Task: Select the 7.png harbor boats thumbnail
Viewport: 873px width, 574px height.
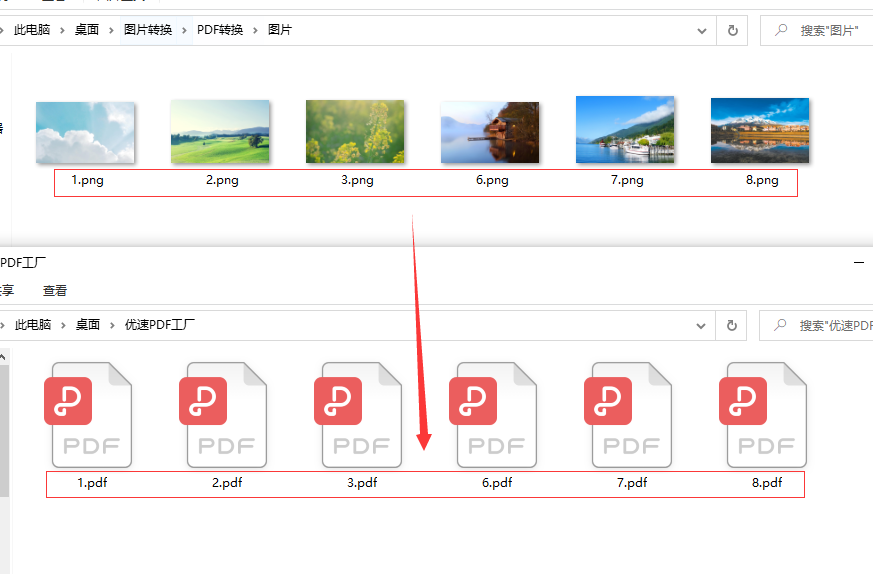Action: (x=625, y=130)
